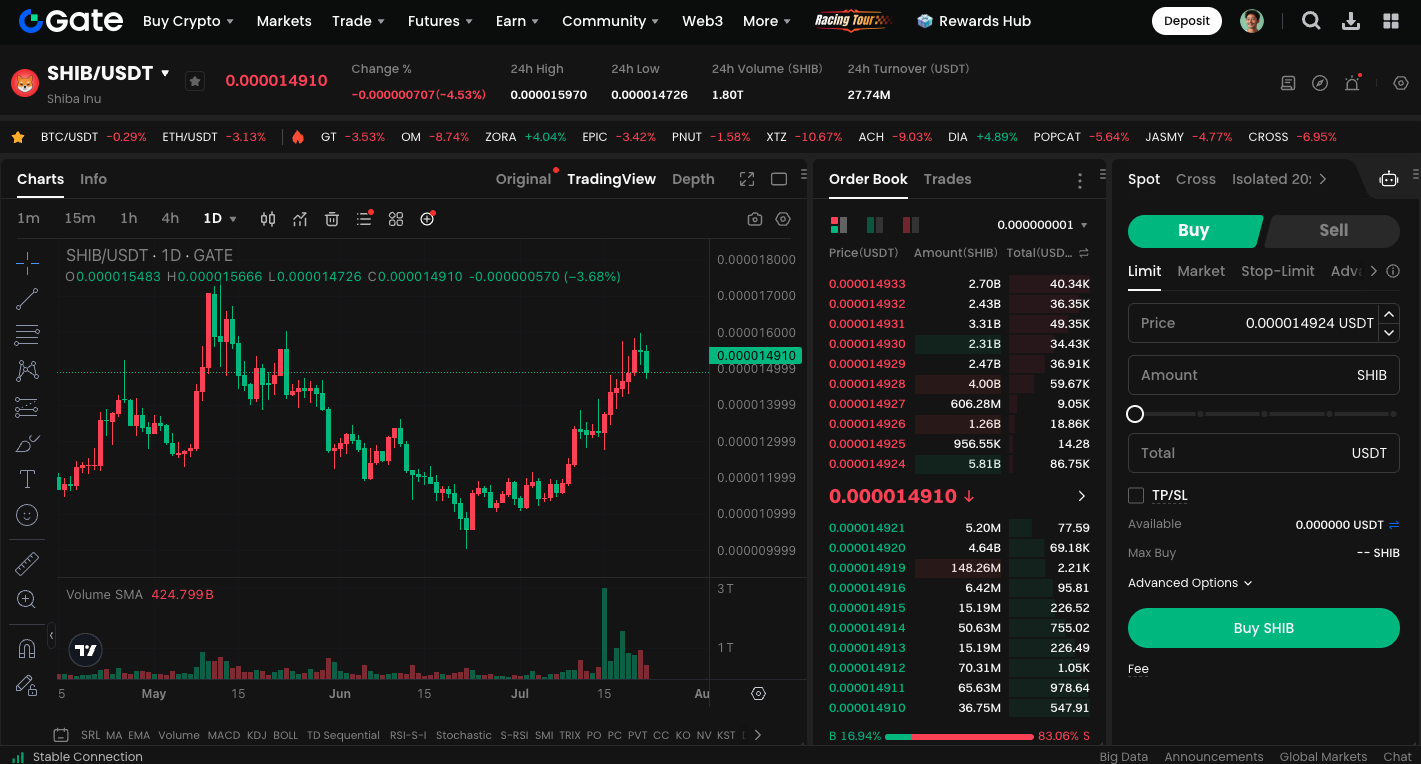Open the trading guide book icon
This screenshot has width=1421, height=764.
(x=1288, y=83)
